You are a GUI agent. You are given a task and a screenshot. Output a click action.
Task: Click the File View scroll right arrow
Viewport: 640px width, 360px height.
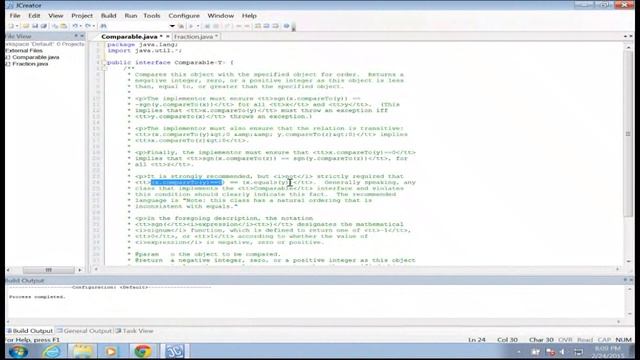coord(80,270)
